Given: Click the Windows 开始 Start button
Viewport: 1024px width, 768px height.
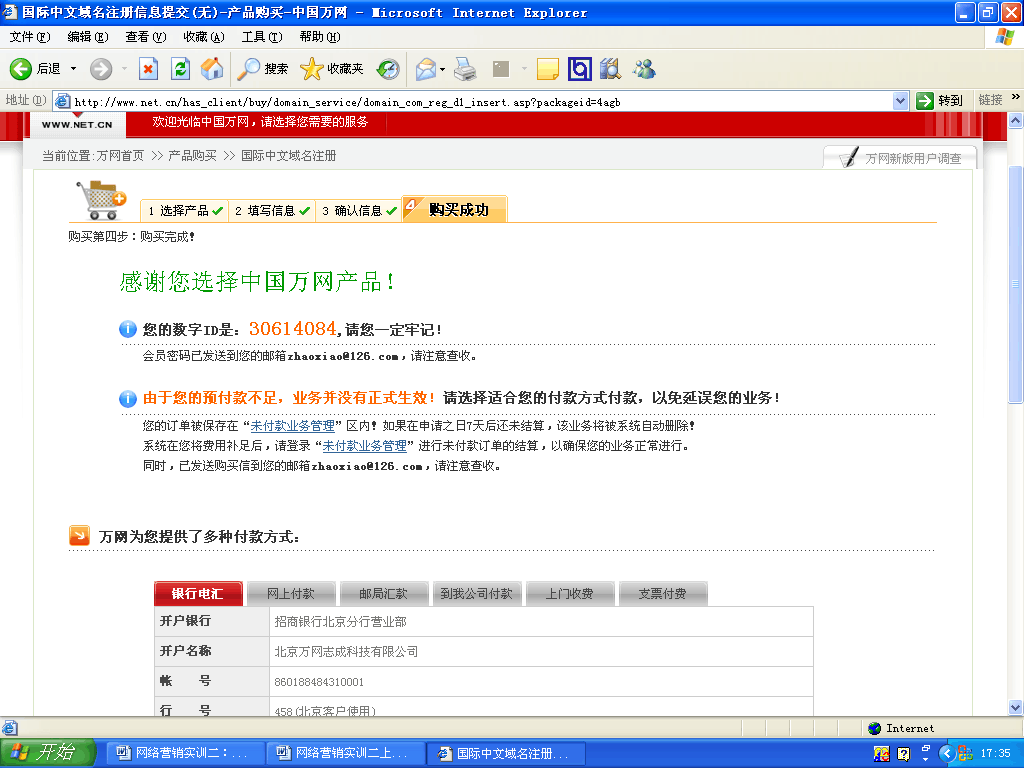Looking at the screenshot, I should coord(47,753).
